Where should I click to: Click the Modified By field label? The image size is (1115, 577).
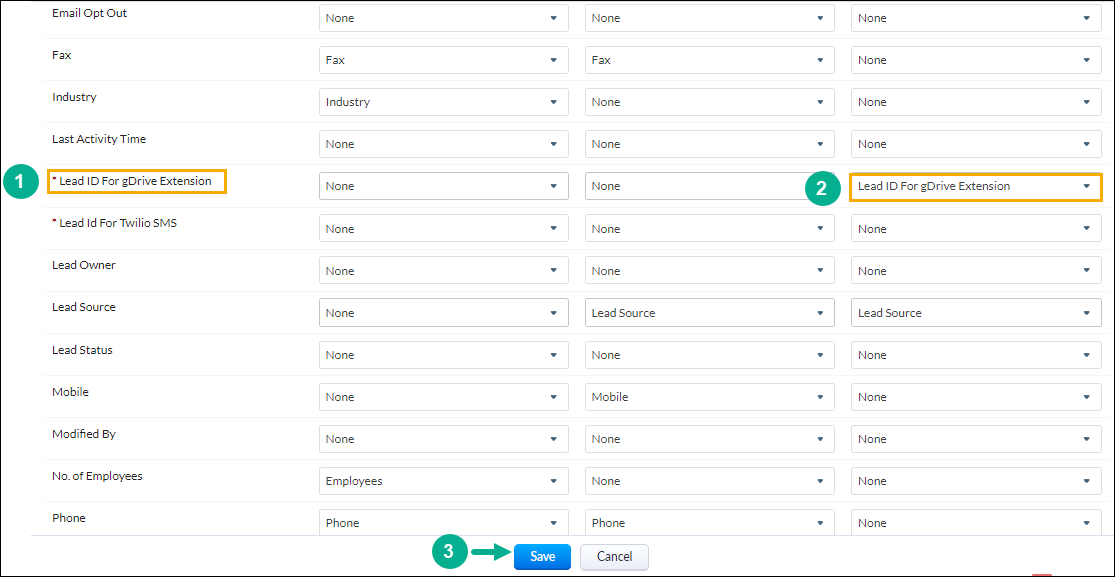pyautogui.click(x=83, y=434)
